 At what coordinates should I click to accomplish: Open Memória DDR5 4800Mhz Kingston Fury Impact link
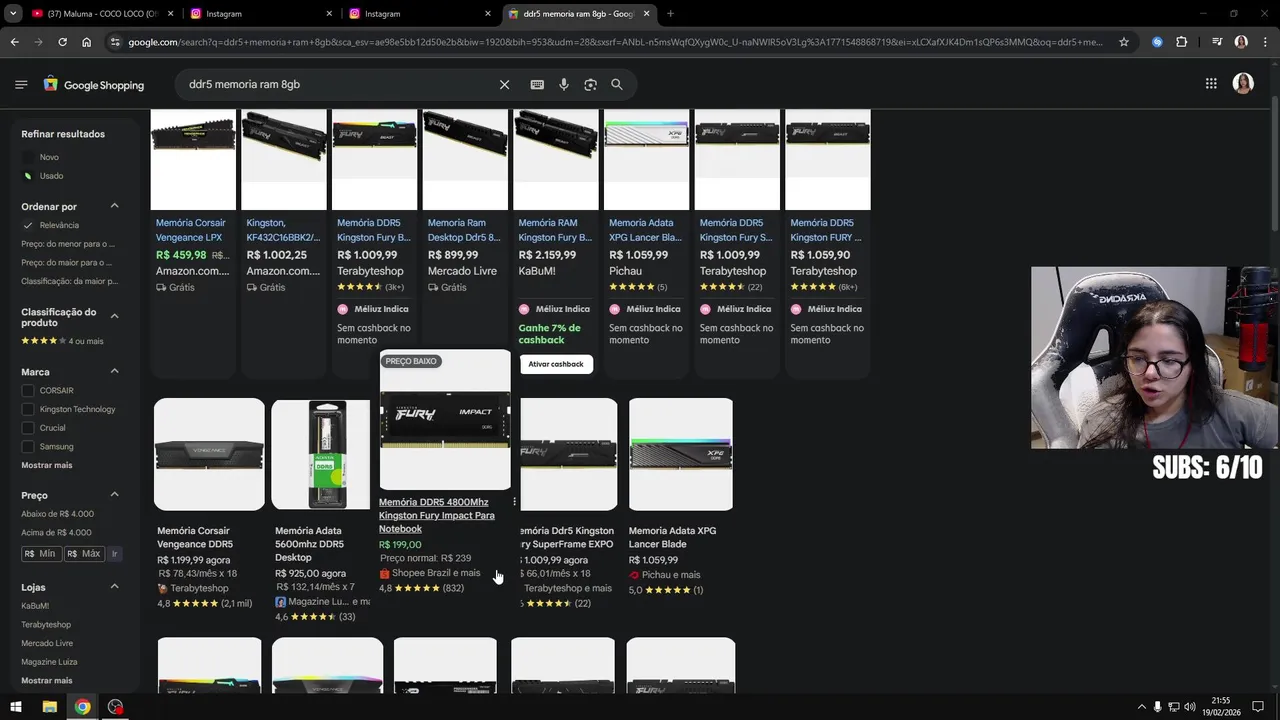pyautogui.click(x=437, y=515)
